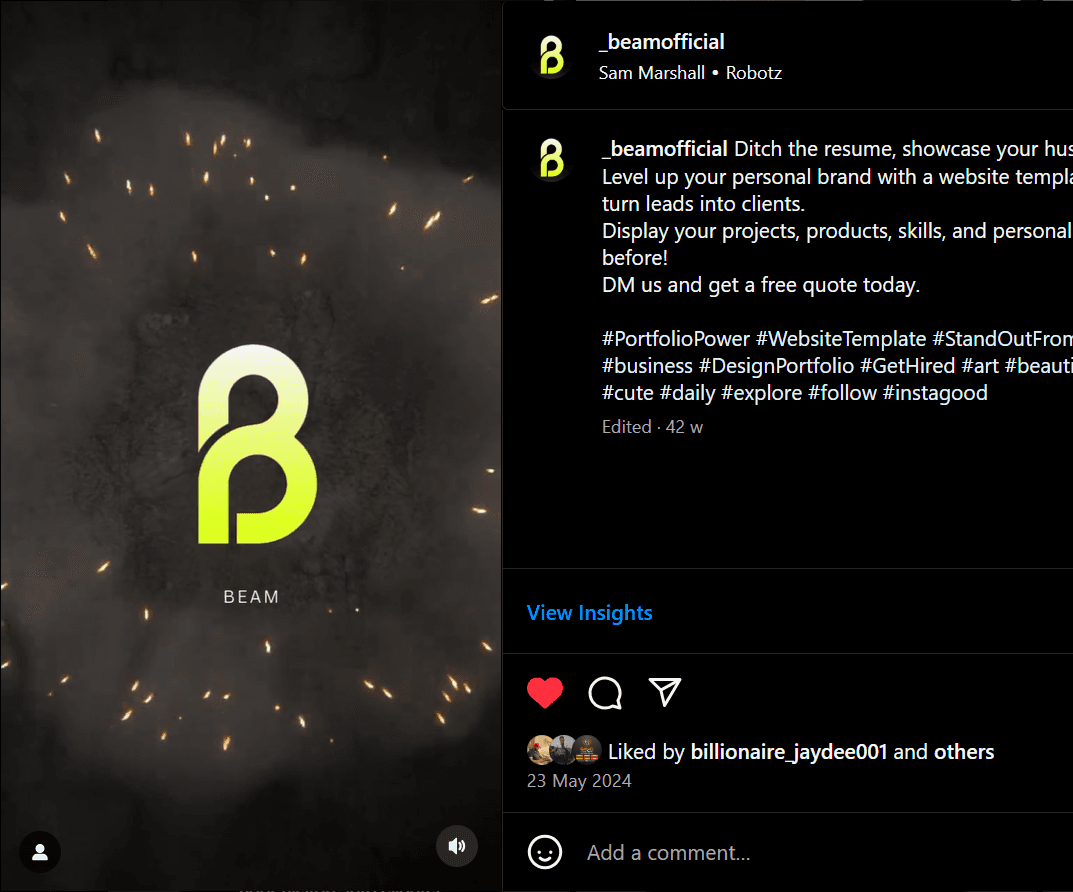1073x892 pixels.
Task: Open #WebsiteTemplate hashtag
Action: click(x=840, y=339)
